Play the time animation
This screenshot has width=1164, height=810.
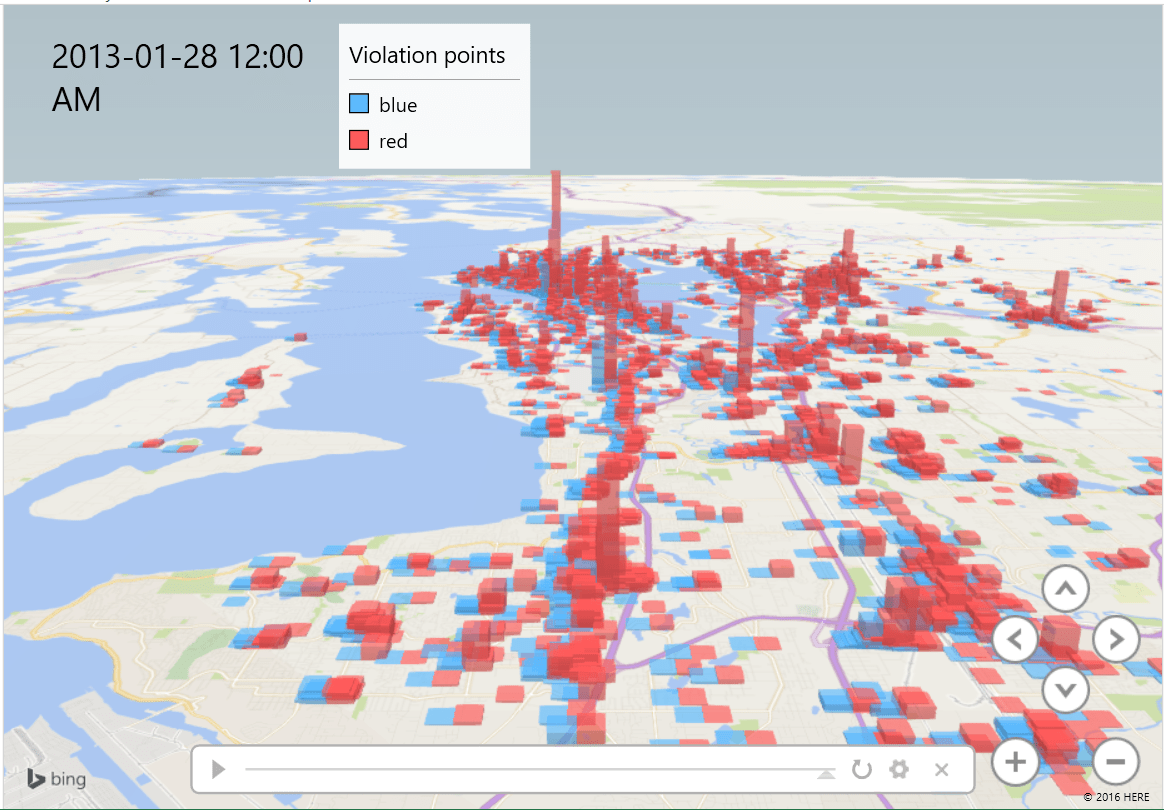[219, 769]
